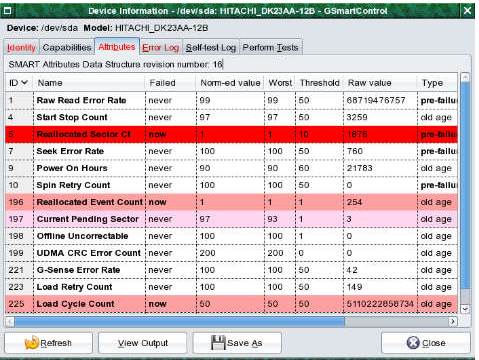Screen dimensions: 479x360
Task: Click raw value 1876 in red row
Action: [x=357, y=134]
